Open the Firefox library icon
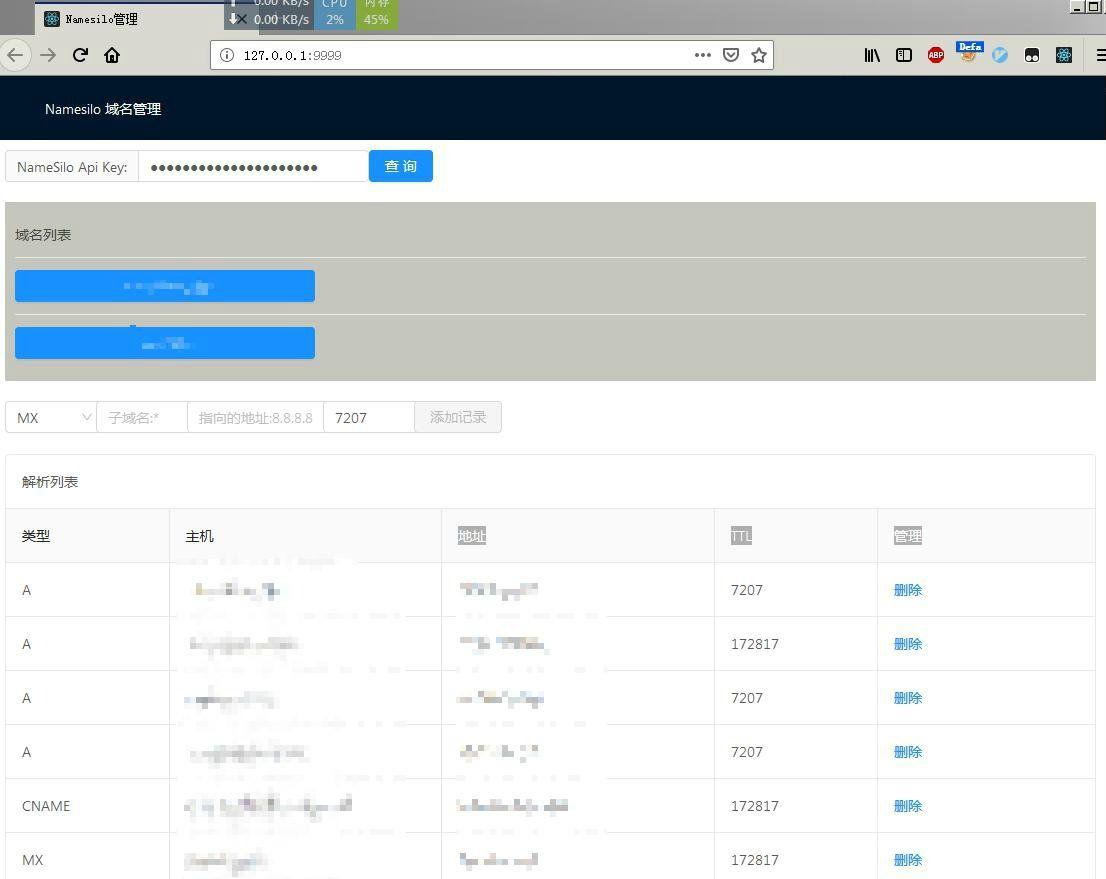The height and width of the screenshot is (879, 1106). pos(872,55)
